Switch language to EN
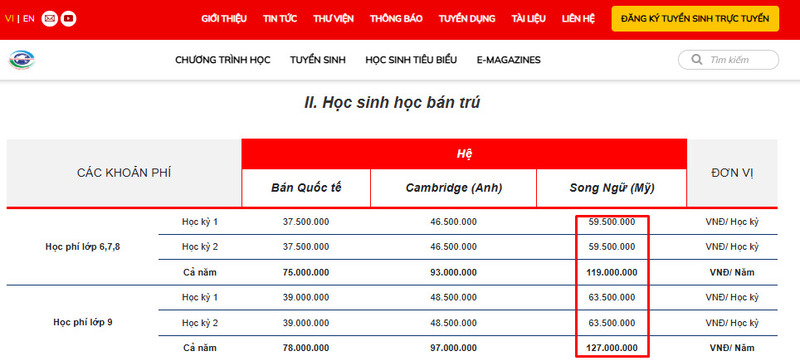 pos(29,19)
